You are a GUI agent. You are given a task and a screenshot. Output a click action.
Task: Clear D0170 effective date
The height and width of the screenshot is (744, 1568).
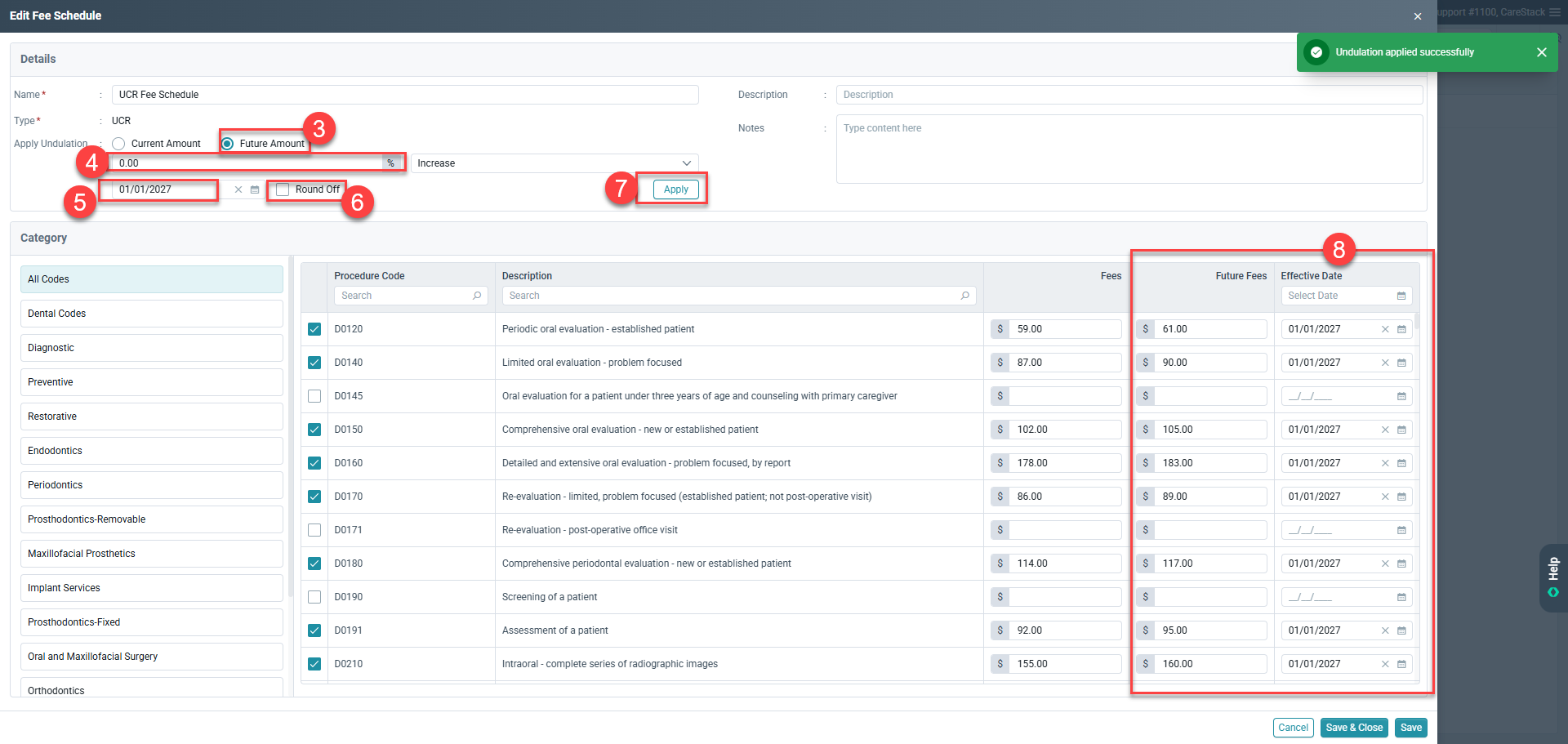coord(1385,497)
